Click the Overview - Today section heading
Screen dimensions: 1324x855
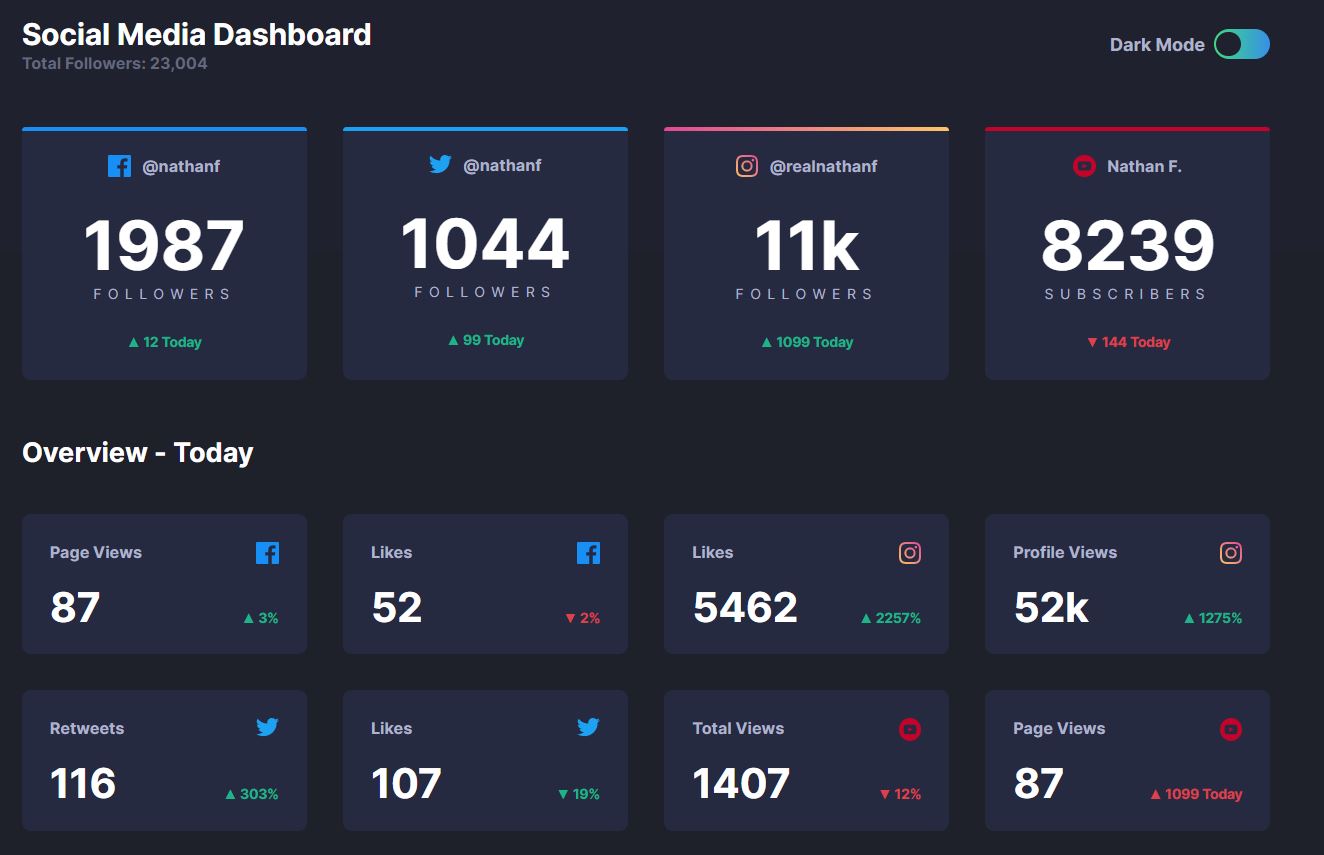pos(138,453)
